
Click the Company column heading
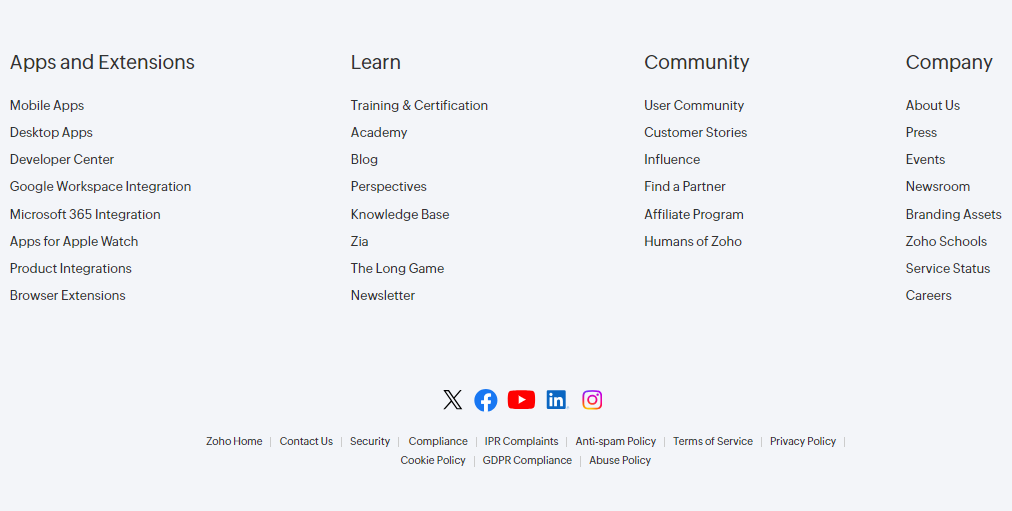tap(949, 62)
